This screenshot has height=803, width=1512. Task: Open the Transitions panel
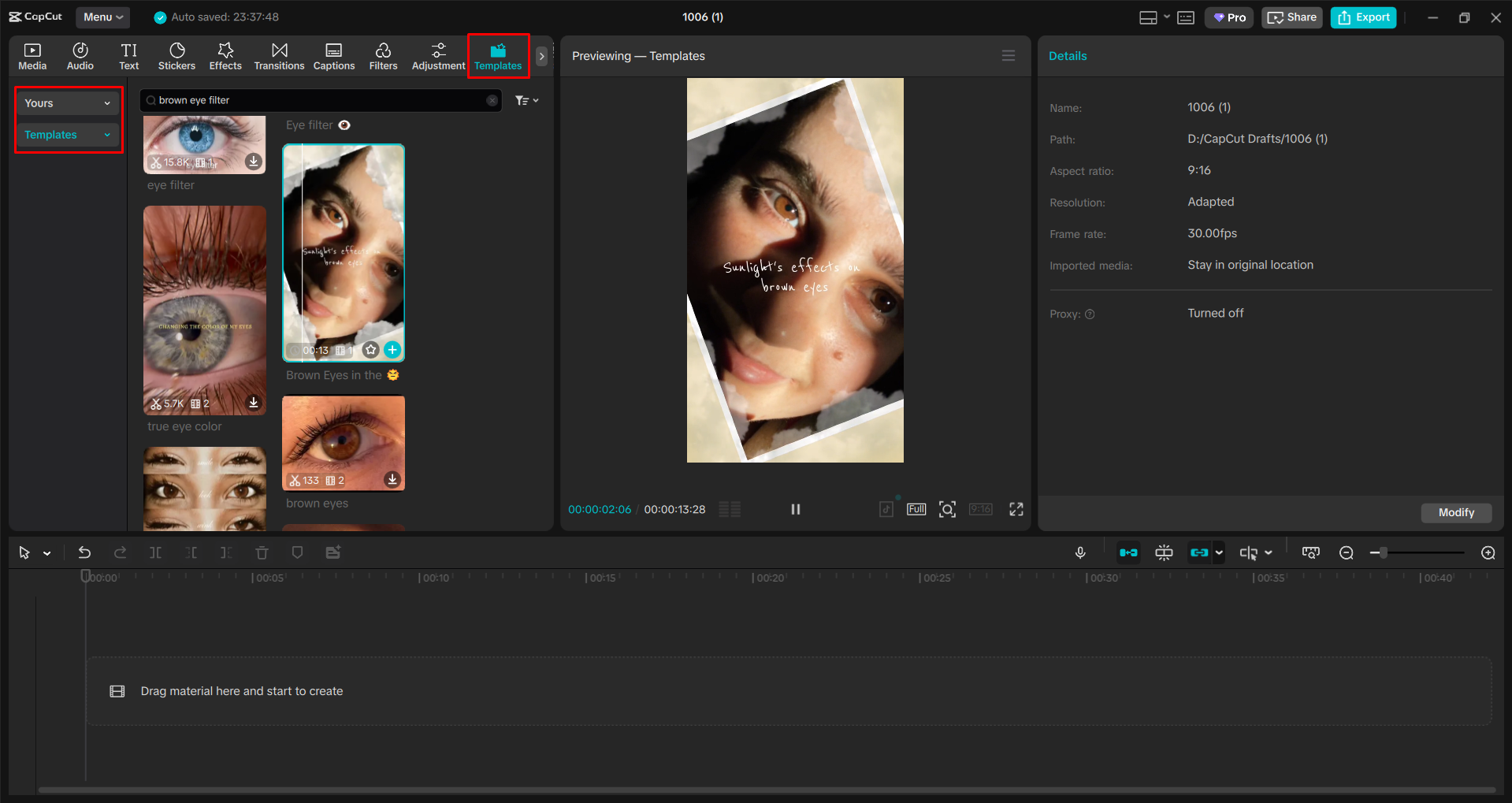point(279,57)
